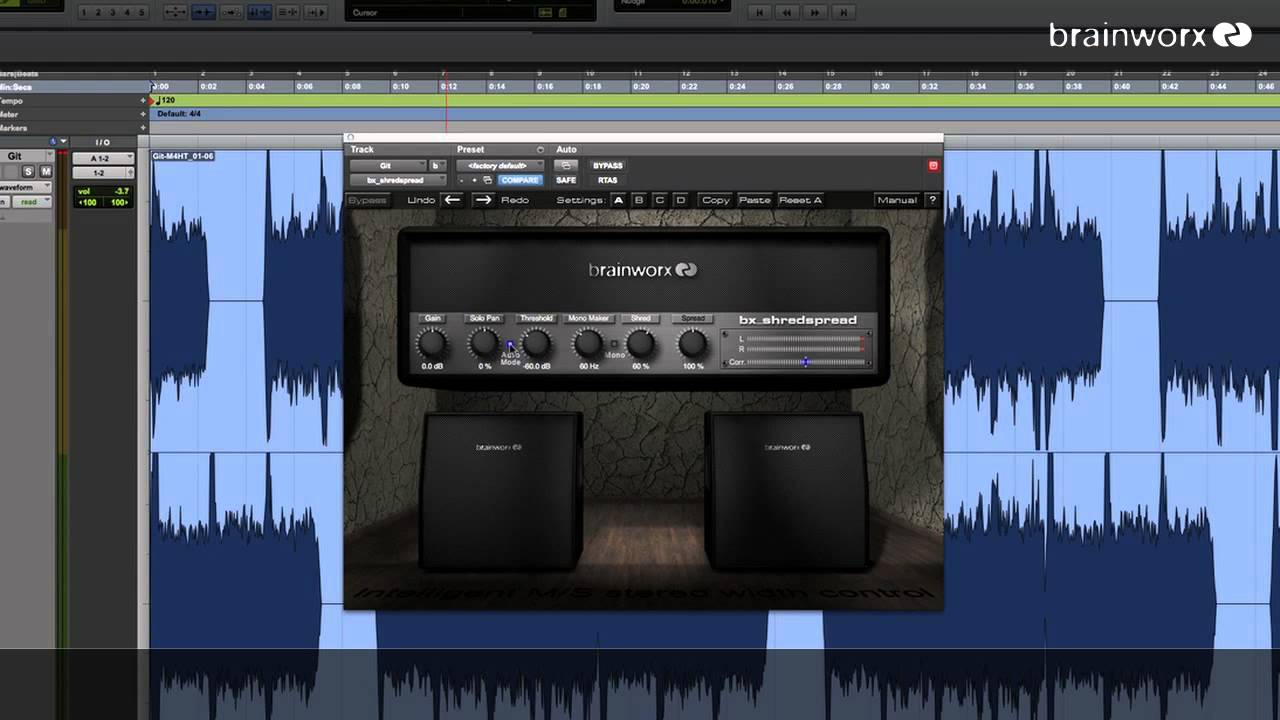This screenshot has height=720, width=1280.
Task: Open the plugin help question mark
Action: [x=932, y=200]
